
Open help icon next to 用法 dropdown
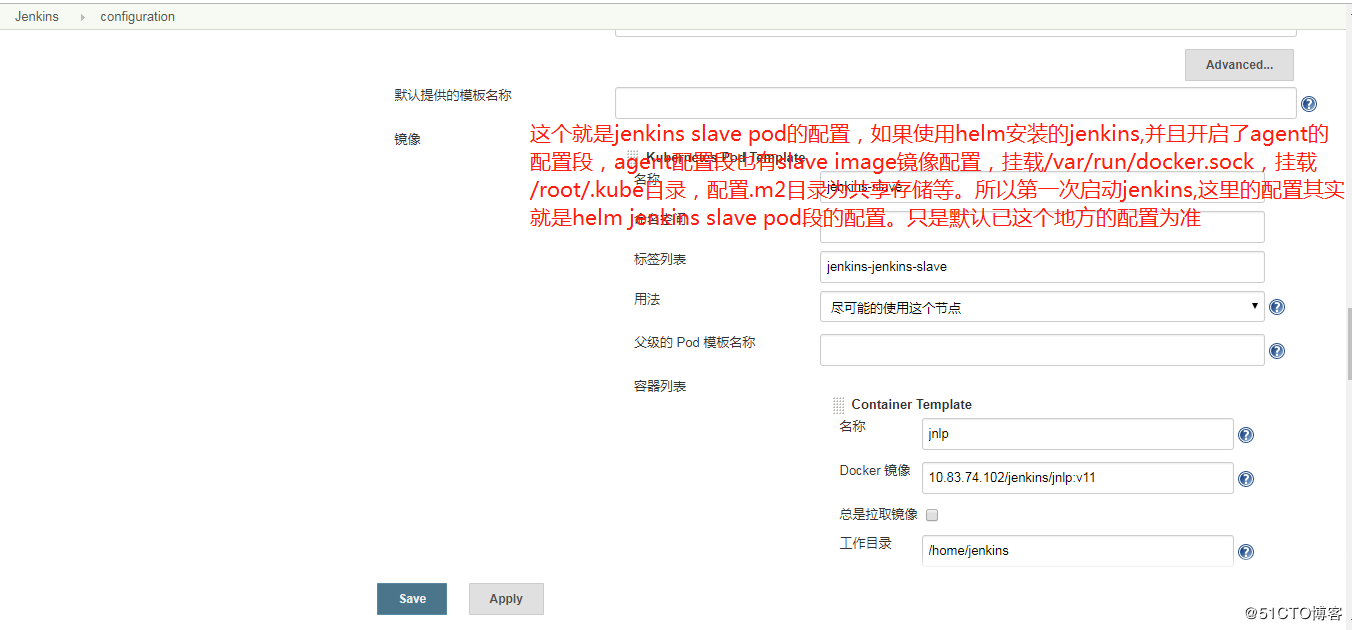pos(1276,306)
